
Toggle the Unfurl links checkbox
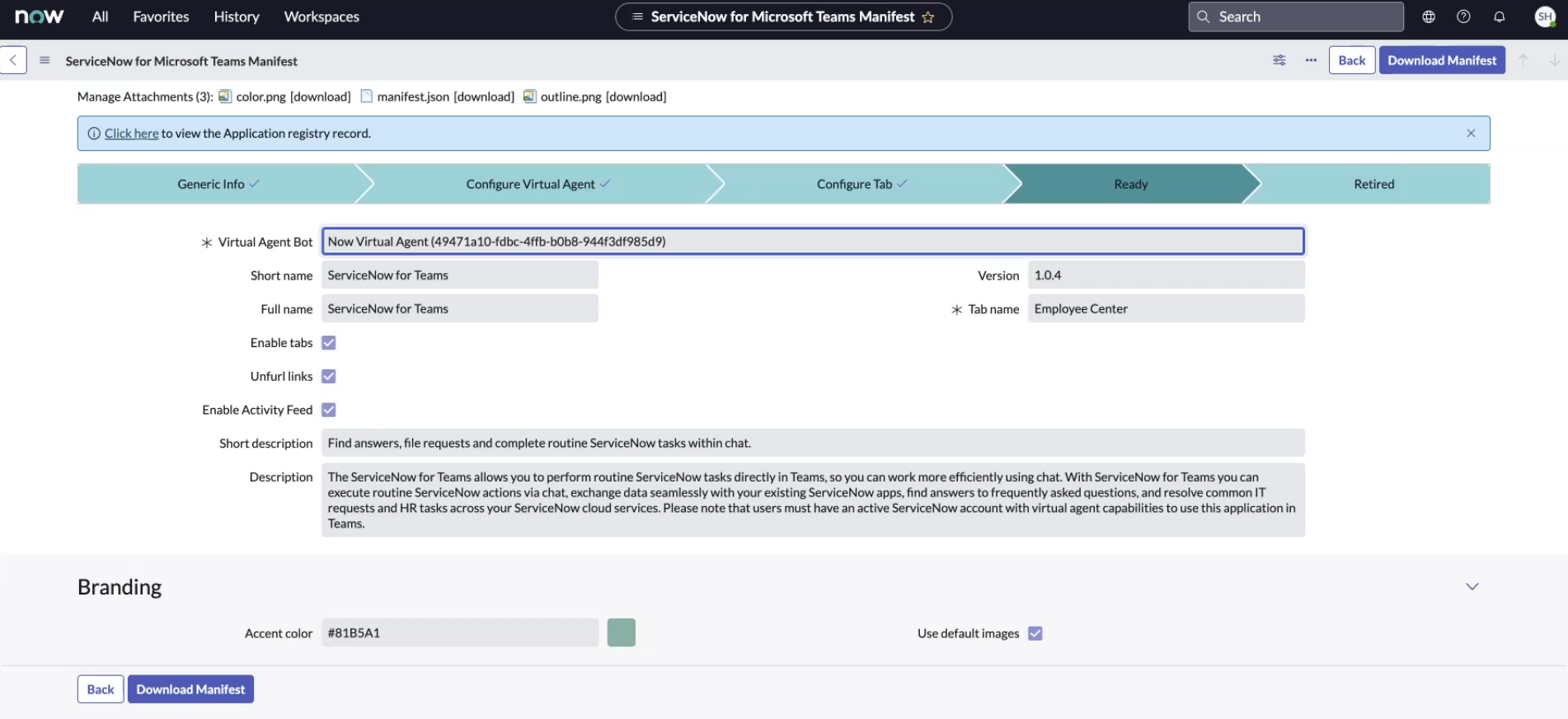click(x=329, y=377)
